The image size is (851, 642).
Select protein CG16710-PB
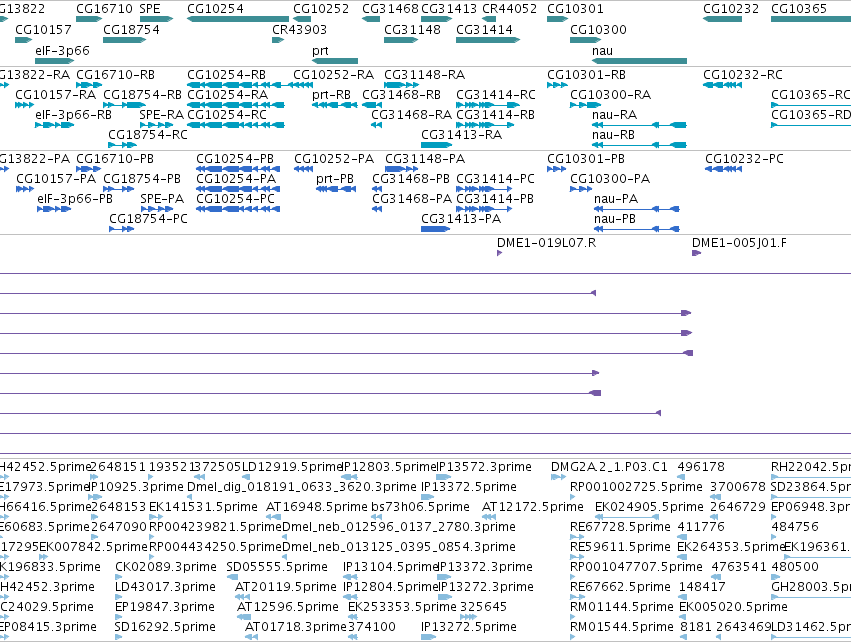tap(115, 158)
